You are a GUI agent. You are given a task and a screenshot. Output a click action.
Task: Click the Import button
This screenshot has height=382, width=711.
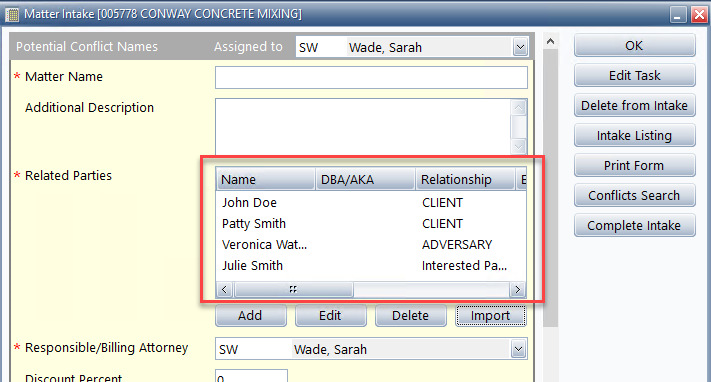tap(491, 315)
